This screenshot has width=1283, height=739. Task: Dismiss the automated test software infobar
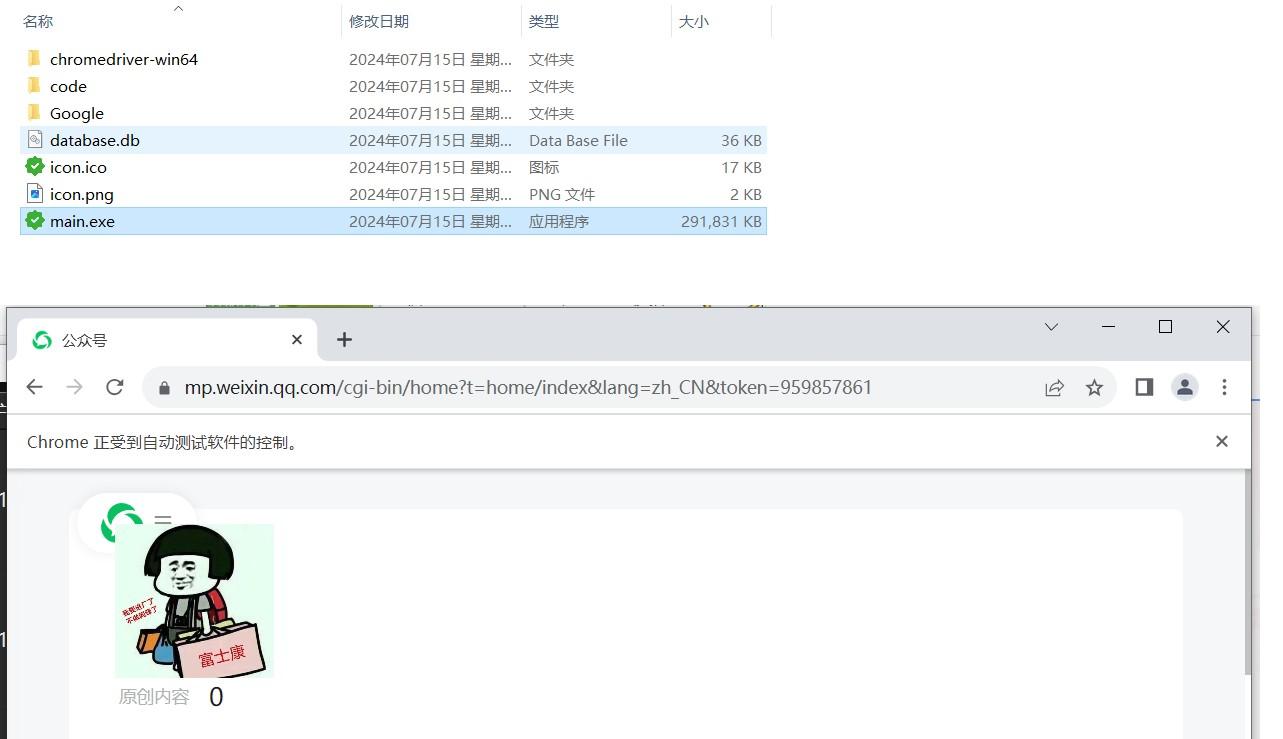tap(1221, 441)
